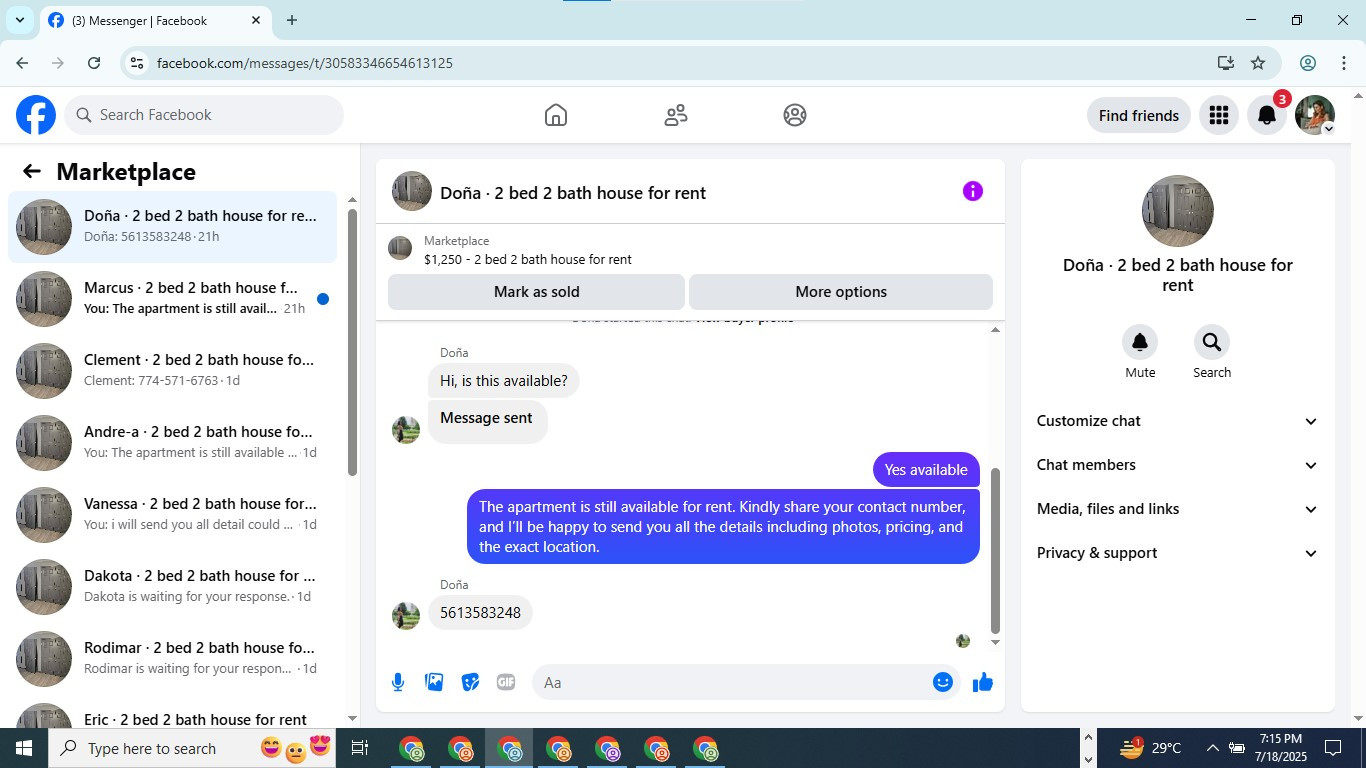Open the Facebook logo home link

click(x=36, y=115)
